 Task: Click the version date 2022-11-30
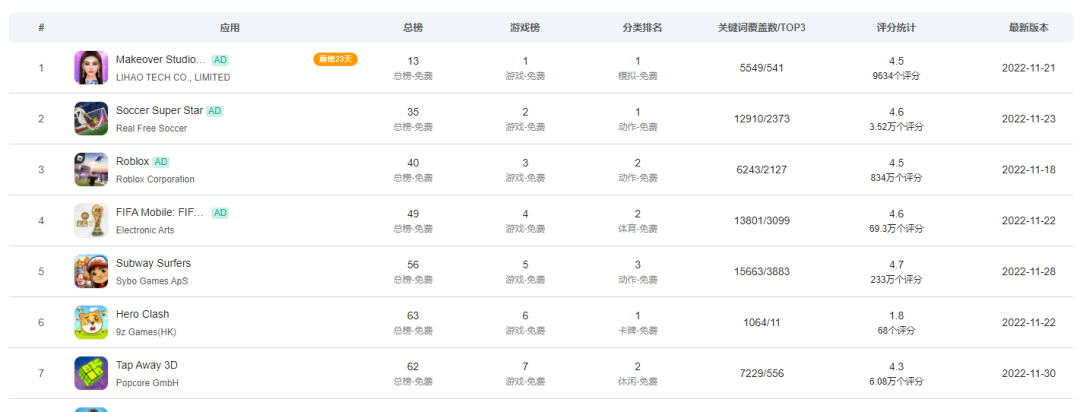[x=1028, y=374]
